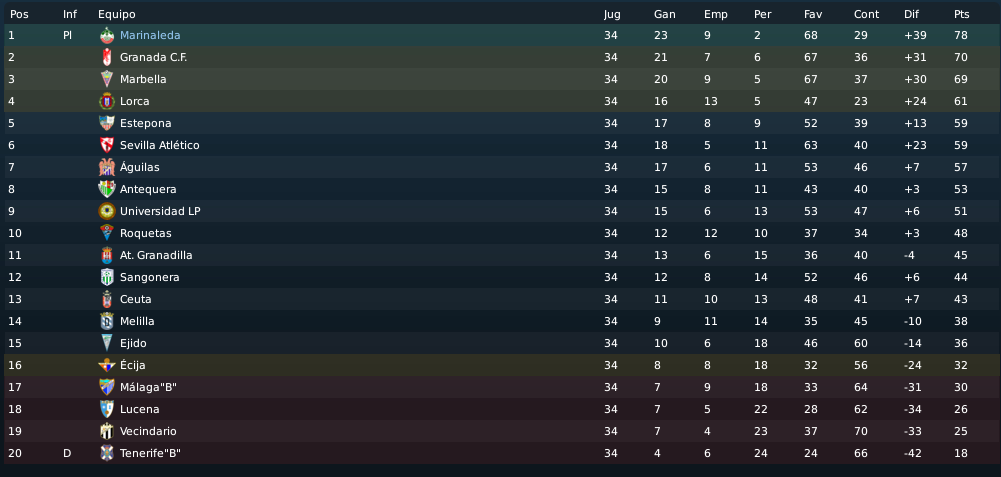The width and height of the screenshot is (1001, 477).
Task: Click the Sevilla Atlético crest icon
Action: pos(107,145)
